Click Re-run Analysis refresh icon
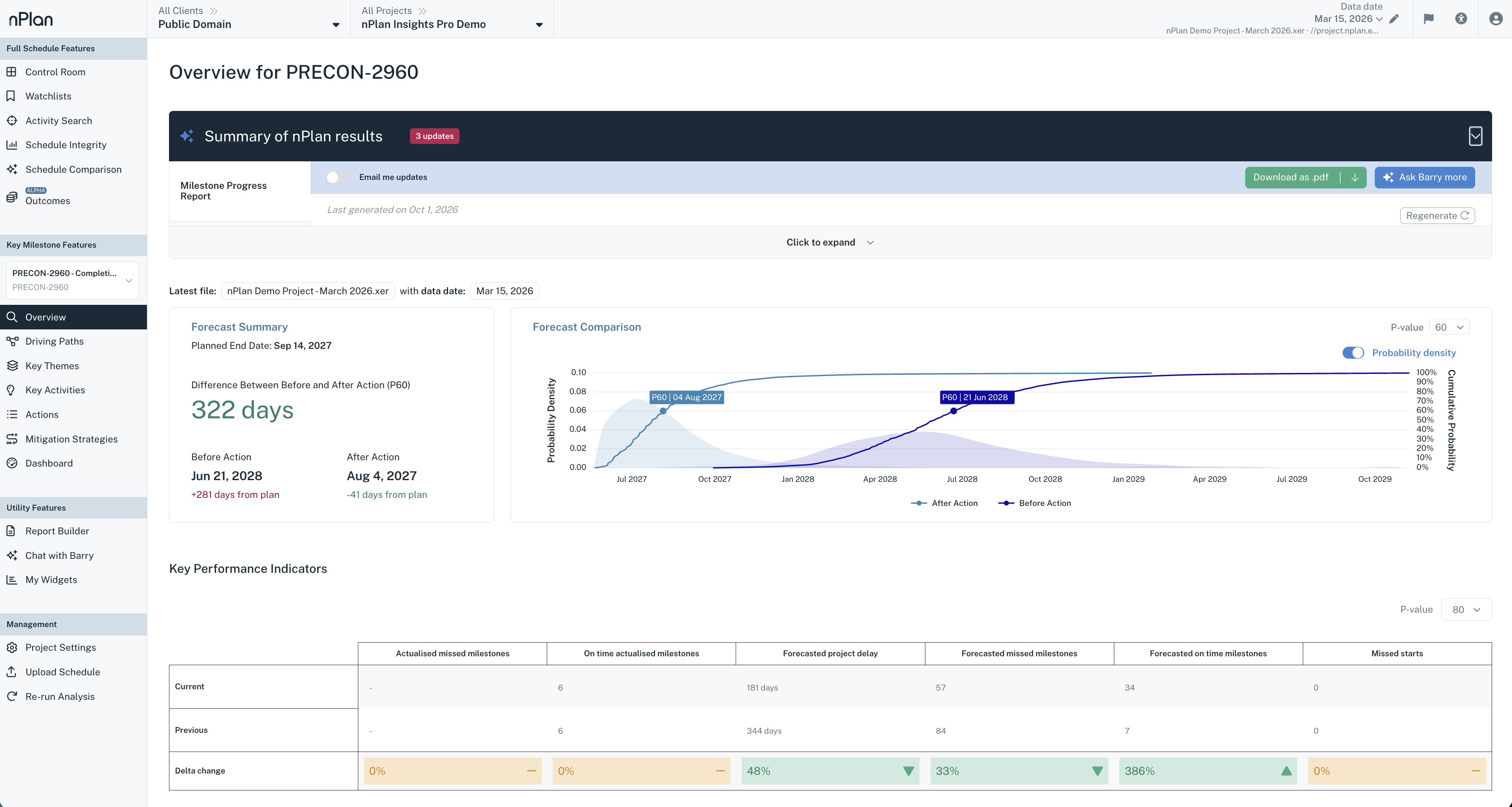The height and width of the screenshot is (807, 1512). coord(11,696)
